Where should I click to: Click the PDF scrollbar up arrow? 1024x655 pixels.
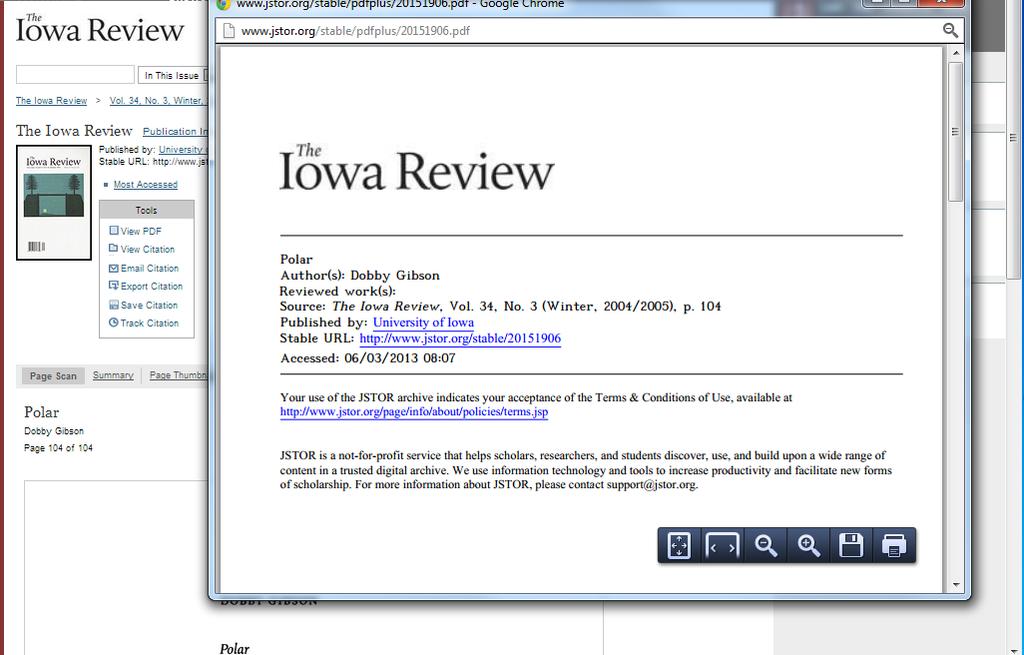click(955, 53)
